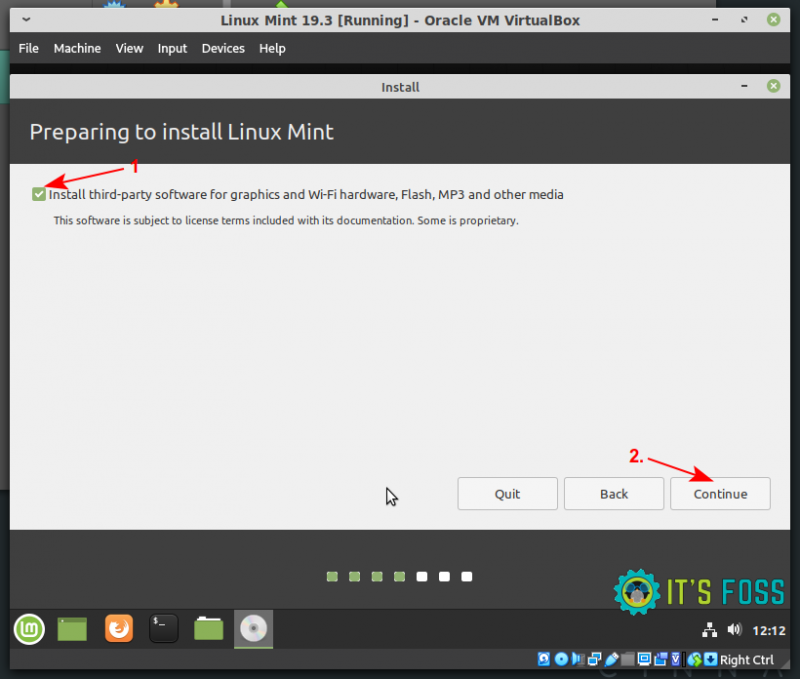Click the keyboard capture arrow indicator
Screen dimensions: 800x679
pyautogui.click(x=711, y=659)
